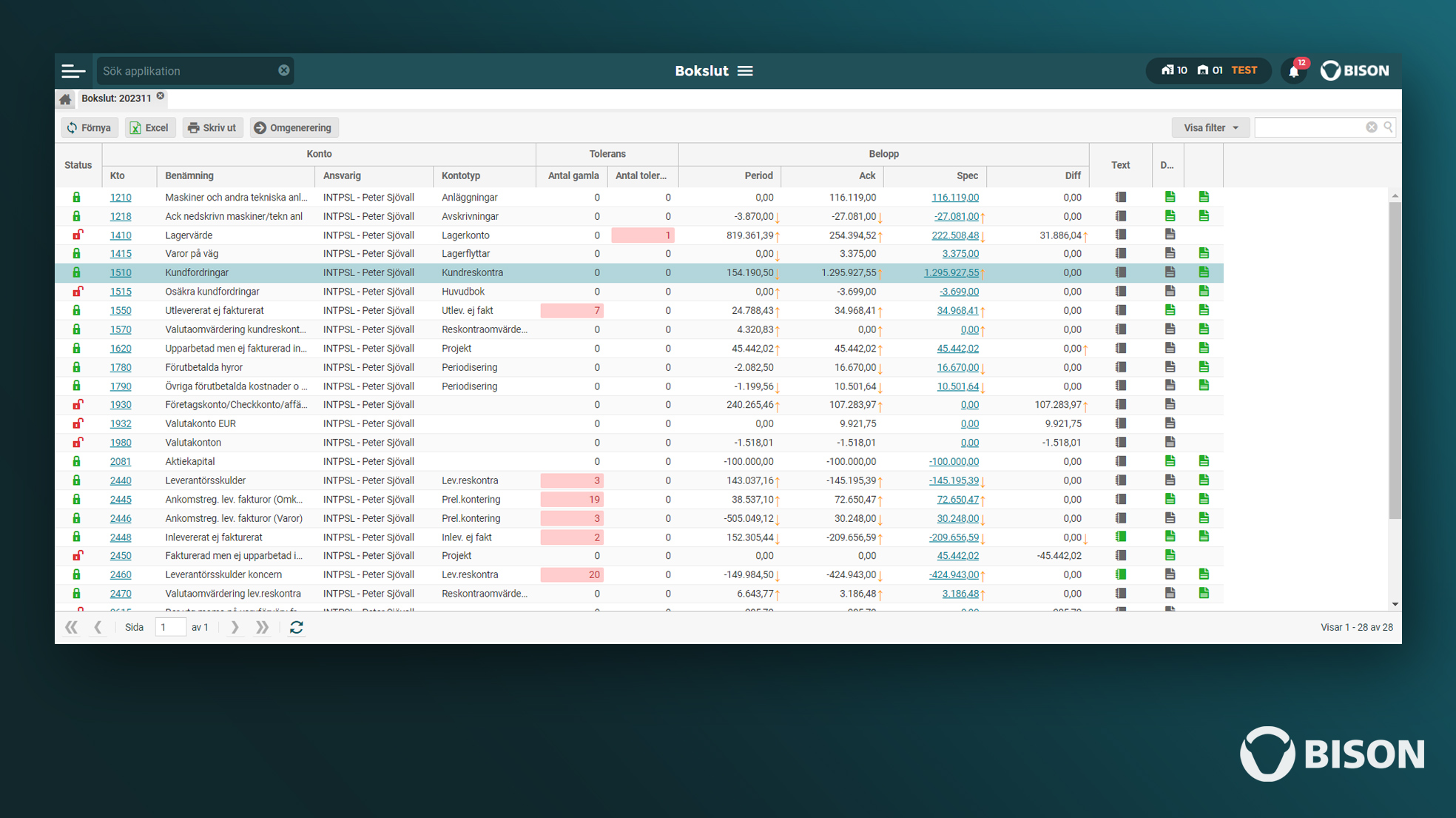Click the pagination reload icon
Screen dimensions: 1456x818
pyautogui.click(x=297, y=627)
